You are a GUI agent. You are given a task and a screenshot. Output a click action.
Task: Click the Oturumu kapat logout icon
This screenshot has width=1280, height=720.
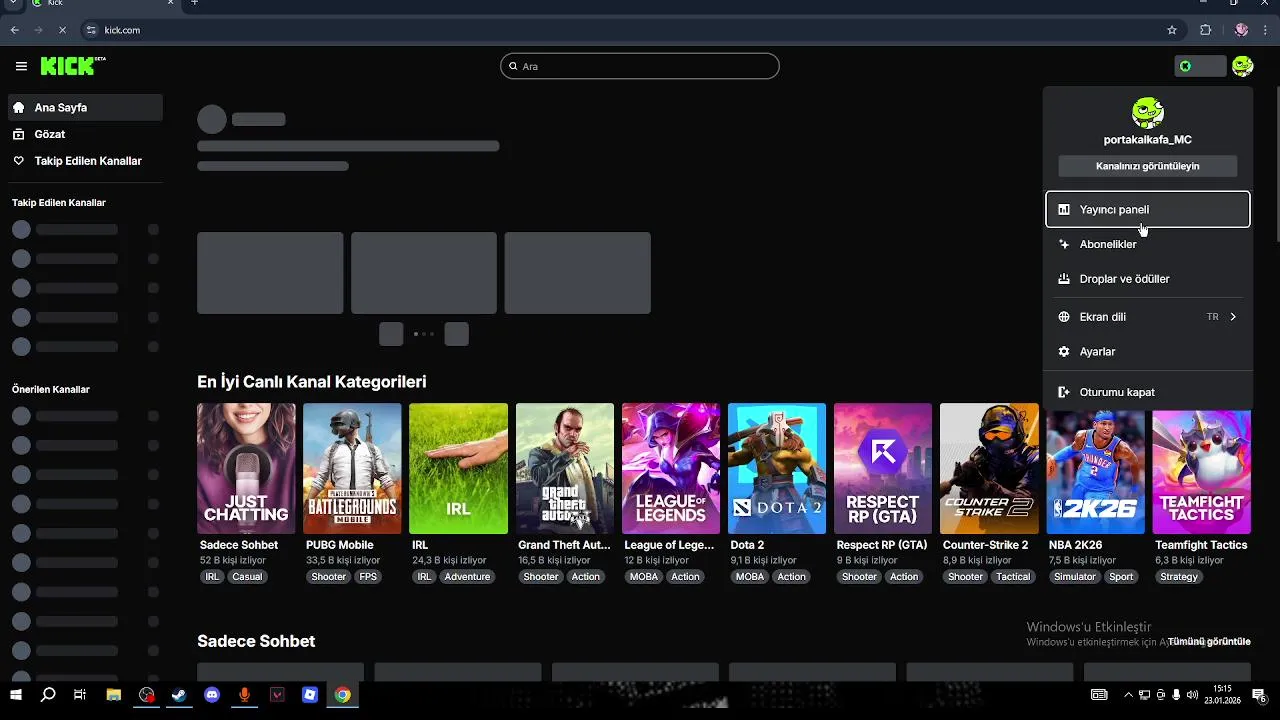pos(1064,392)
